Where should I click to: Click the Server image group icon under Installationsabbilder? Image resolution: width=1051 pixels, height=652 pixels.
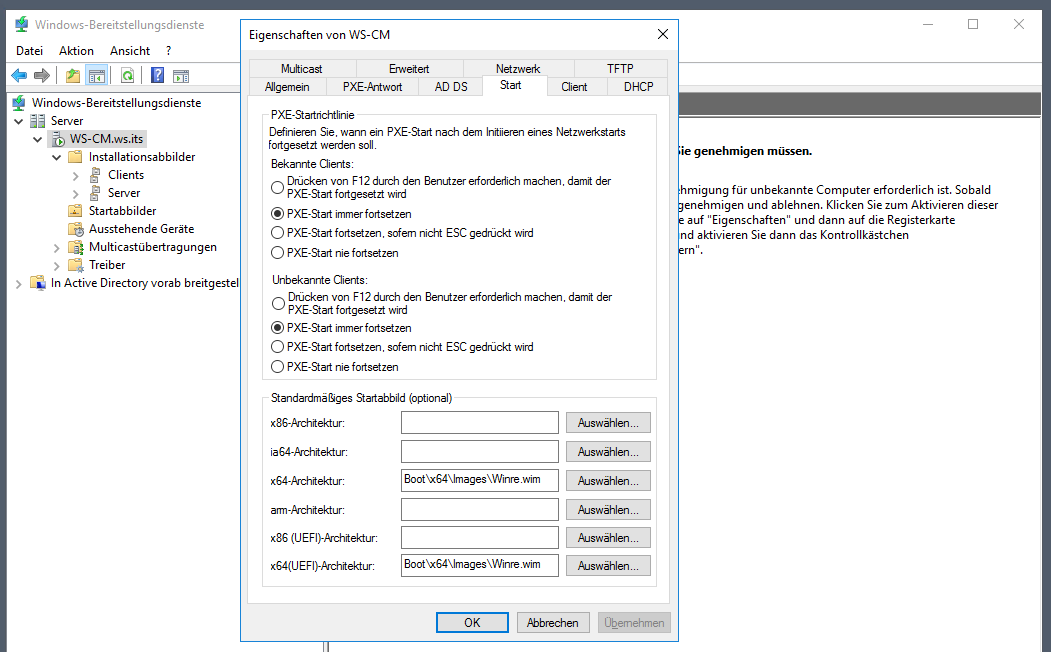click(95, 193)
